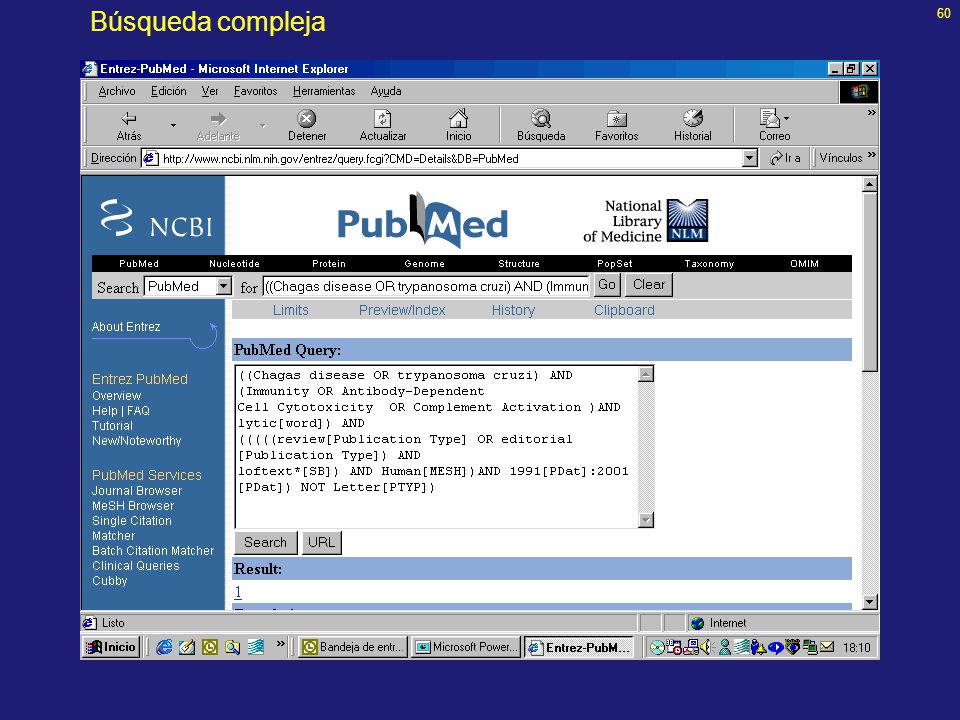Select the Taxonomy database tab

click(x=709, y=263)
